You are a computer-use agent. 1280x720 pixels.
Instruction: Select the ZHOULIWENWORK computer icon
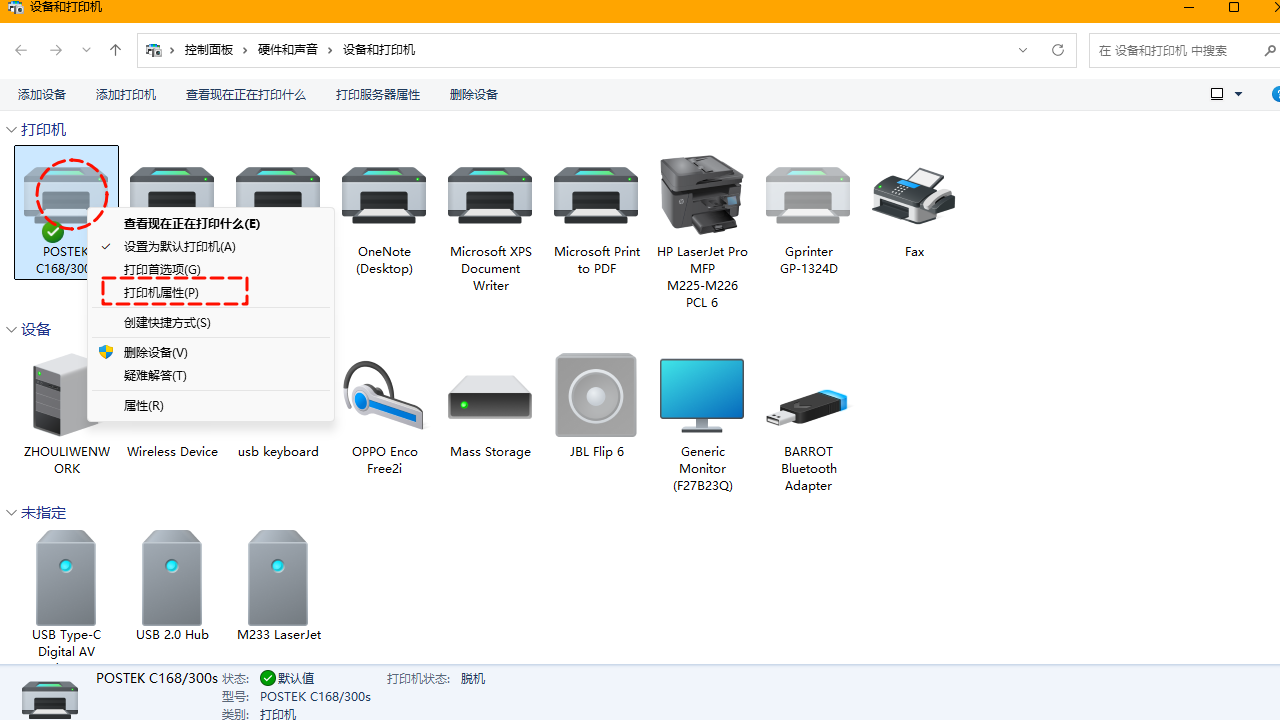click(66, 414)
